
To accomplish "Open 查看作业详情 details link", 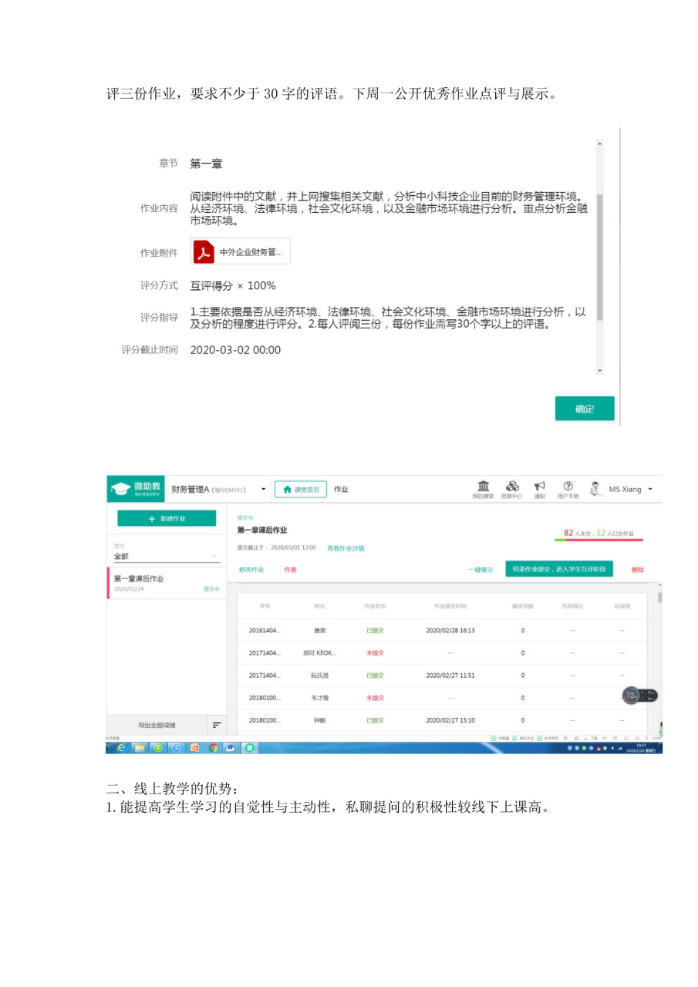I will tap(346, 548).
